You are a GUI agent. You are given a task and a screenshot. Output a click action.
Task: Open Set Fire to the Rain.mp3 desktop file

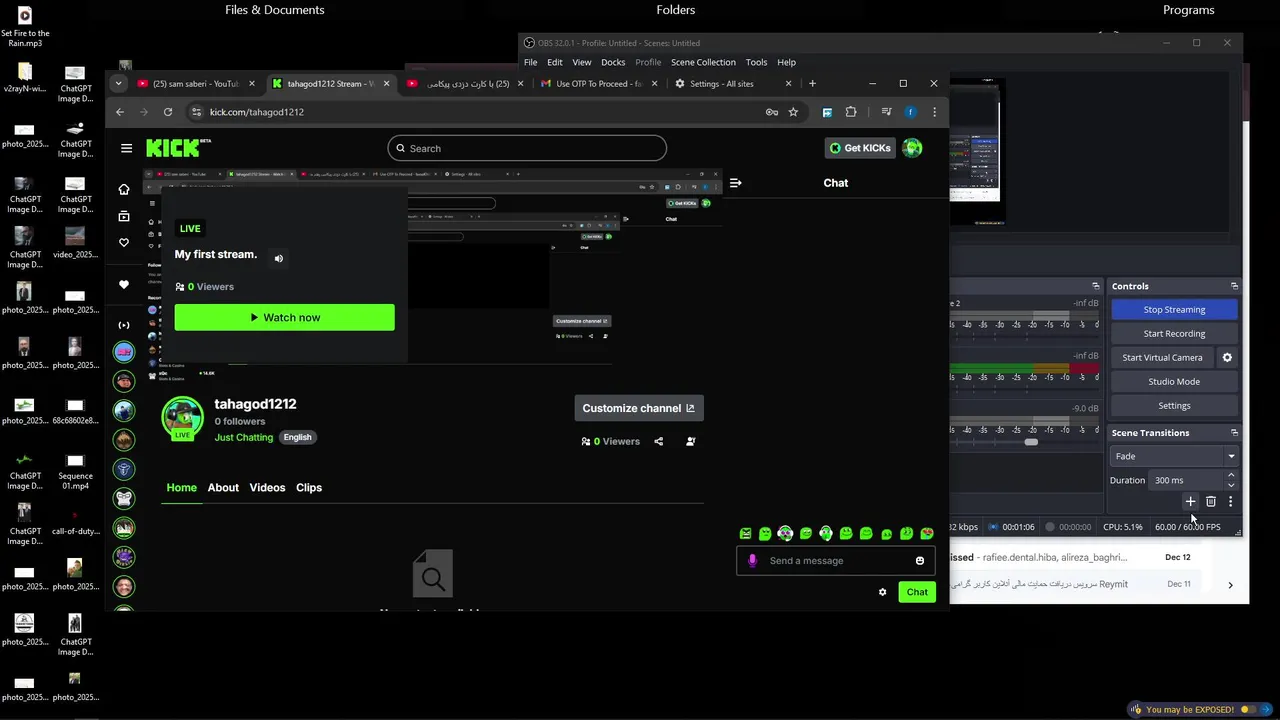click(x=25, y=27)
